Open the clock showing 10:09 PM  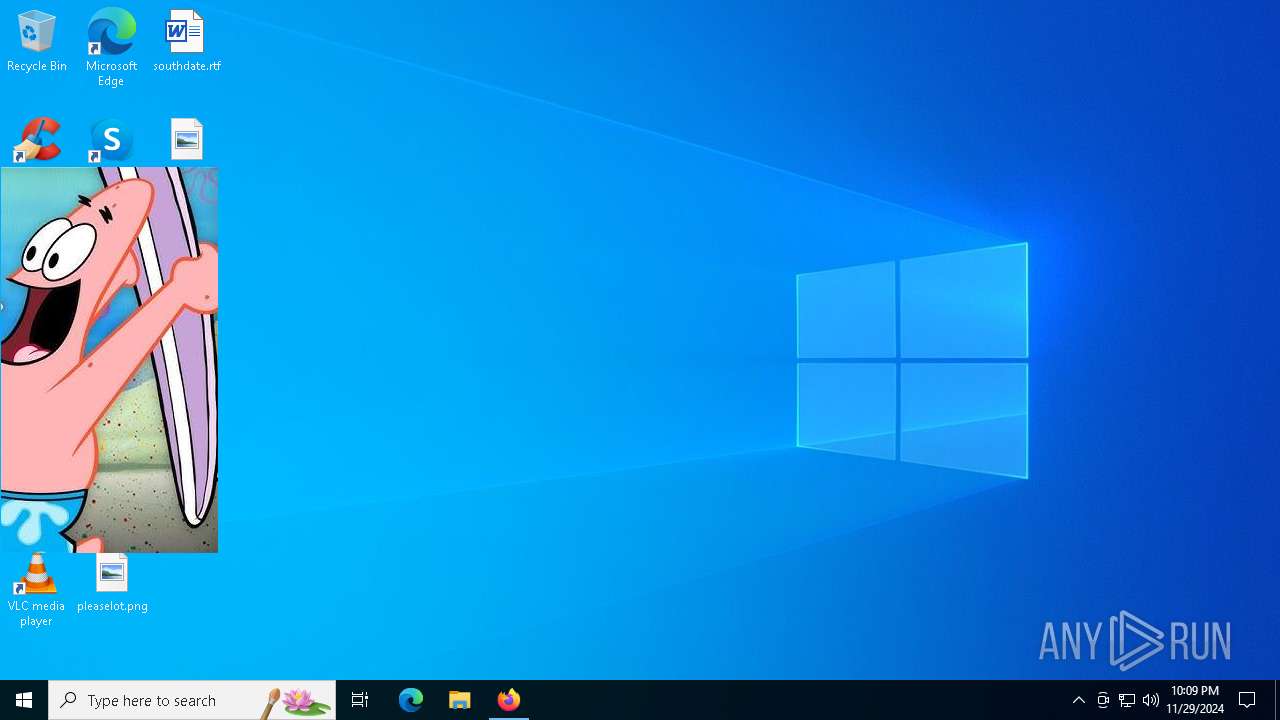click(x=1195, y=700)
